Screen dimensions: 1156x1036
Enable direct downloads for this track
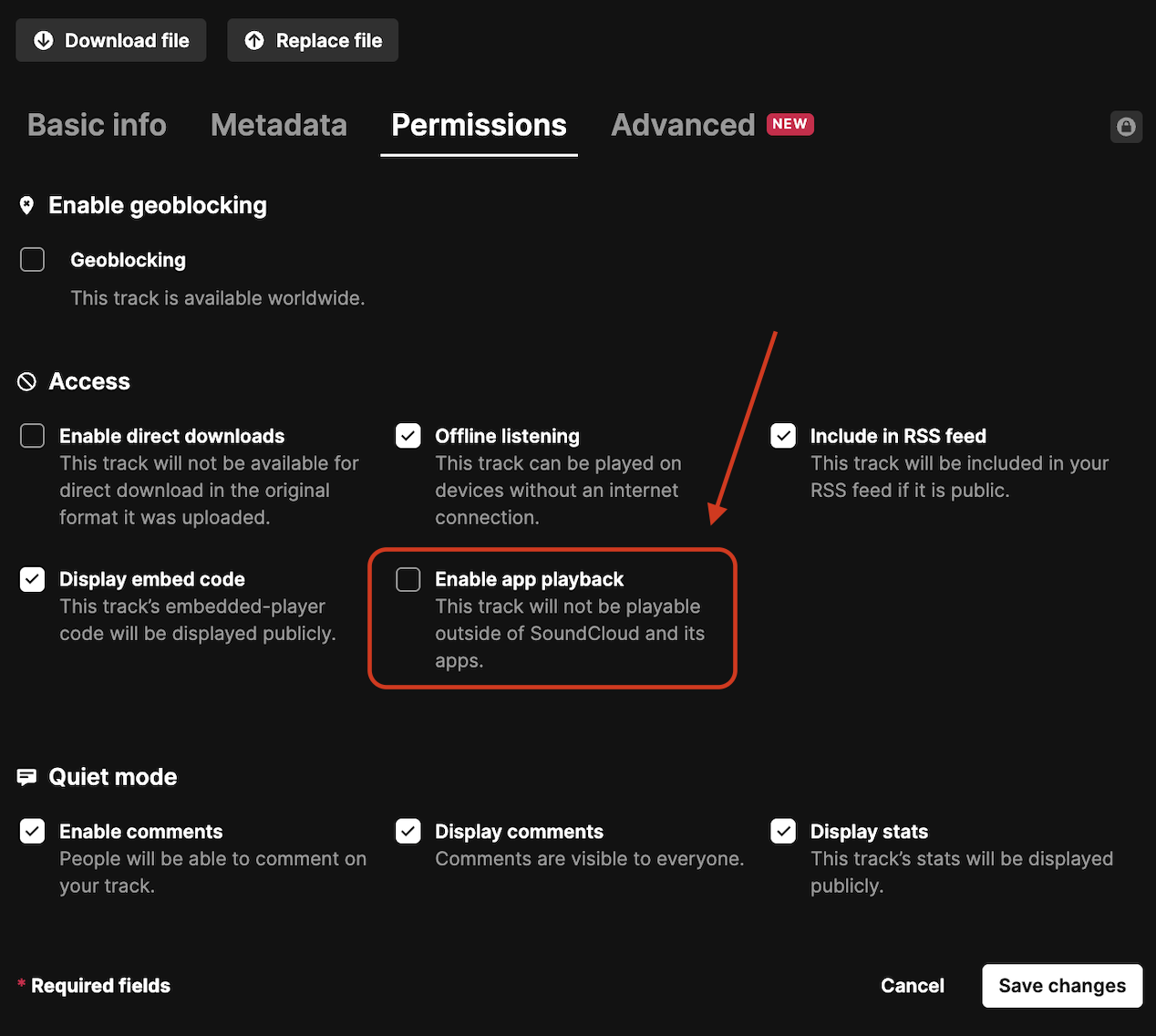pyautogui.click(x=32, y=435)
